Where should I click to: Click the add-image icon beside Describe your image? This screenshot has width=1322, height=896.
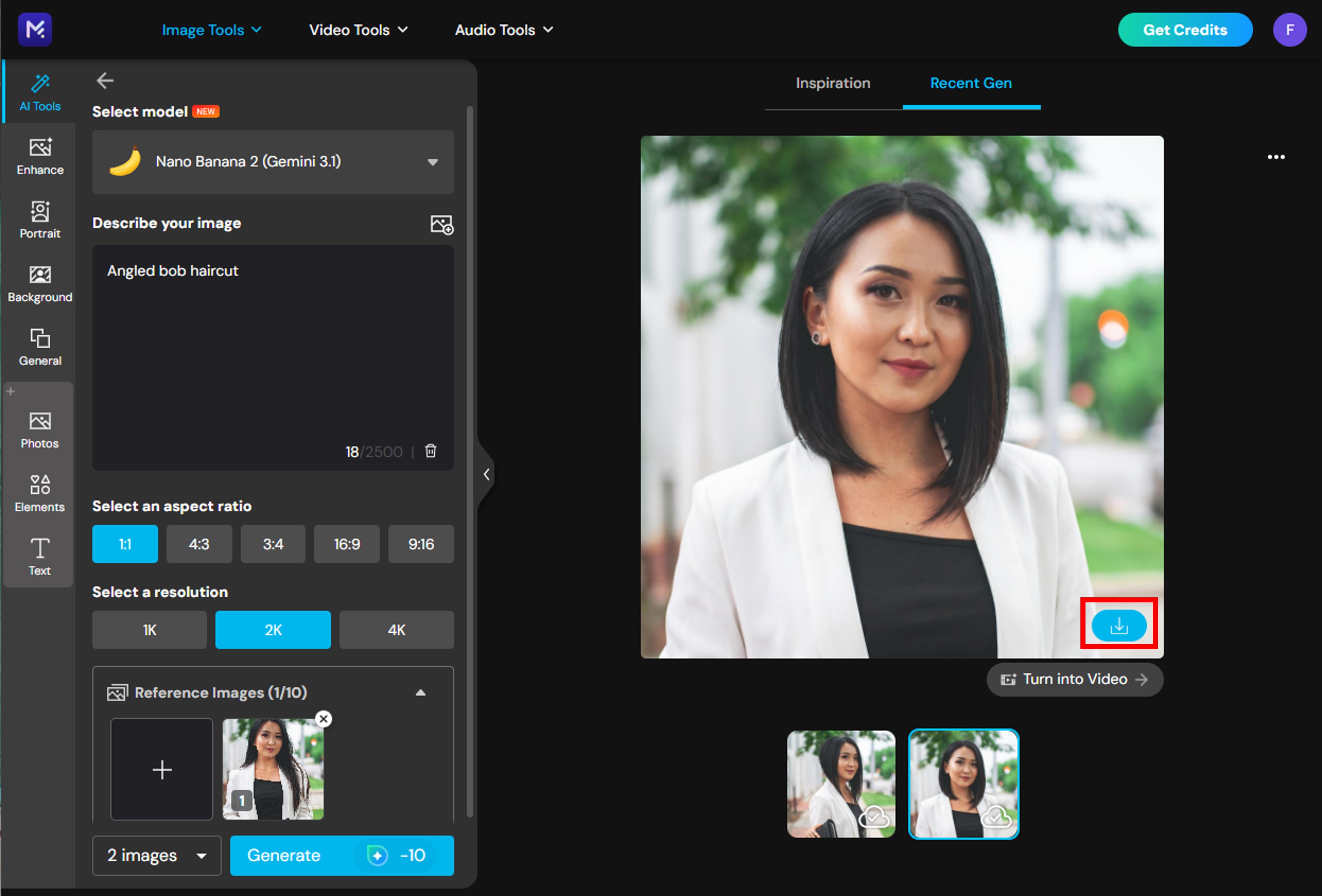click(442, 224)
